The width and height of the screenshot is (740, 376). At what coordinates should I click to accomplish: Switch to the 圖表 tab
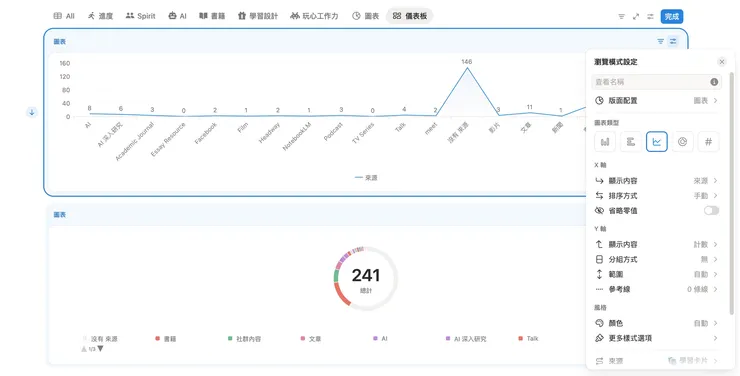tap(366, 16)
